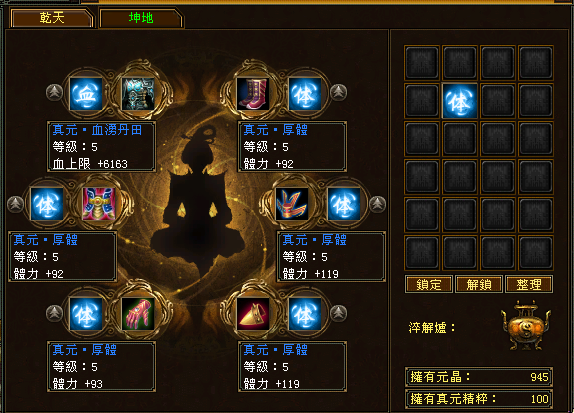Switch to the 乾天 tab
Viewport: 574px width, 413px height.
point(52,18)
